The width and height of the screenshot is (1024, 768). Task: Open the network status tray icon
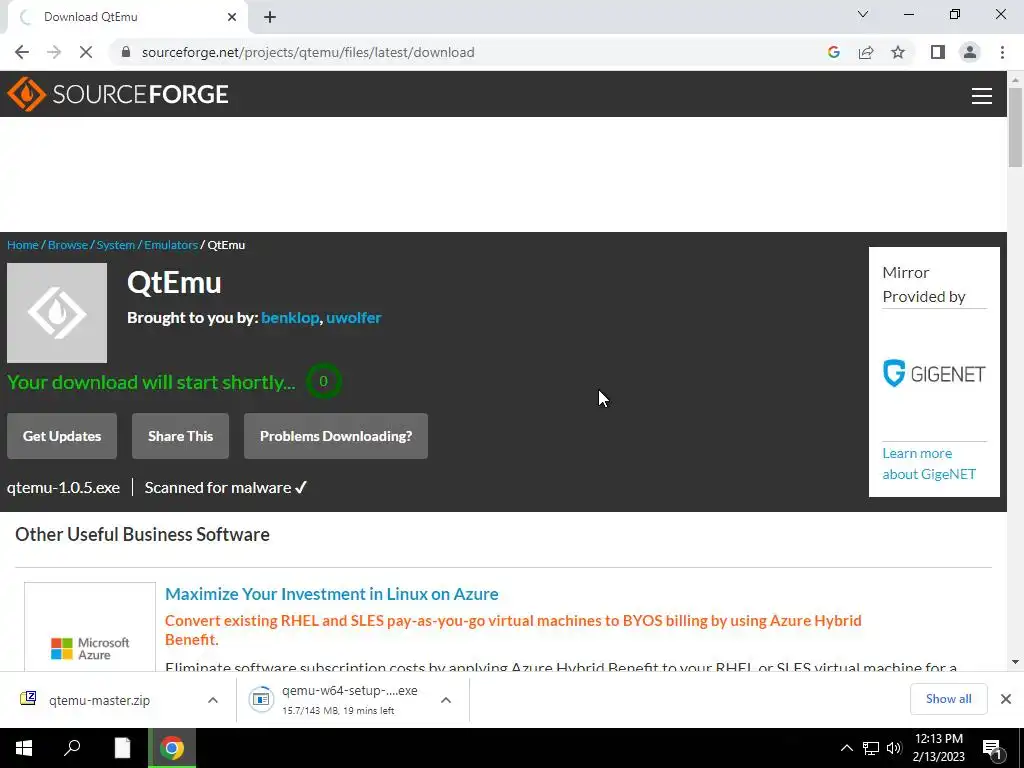871,748
